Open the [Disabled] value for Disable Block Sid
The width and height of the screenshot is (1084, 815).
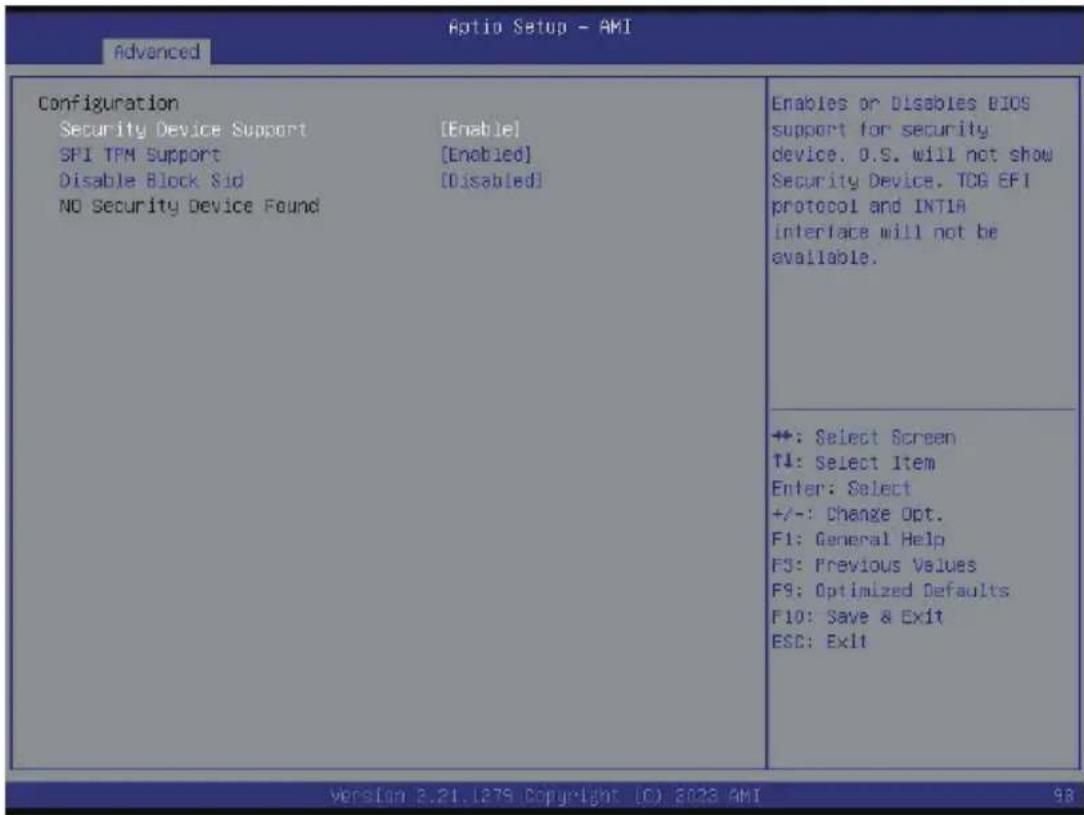click(x=492, y=180)
